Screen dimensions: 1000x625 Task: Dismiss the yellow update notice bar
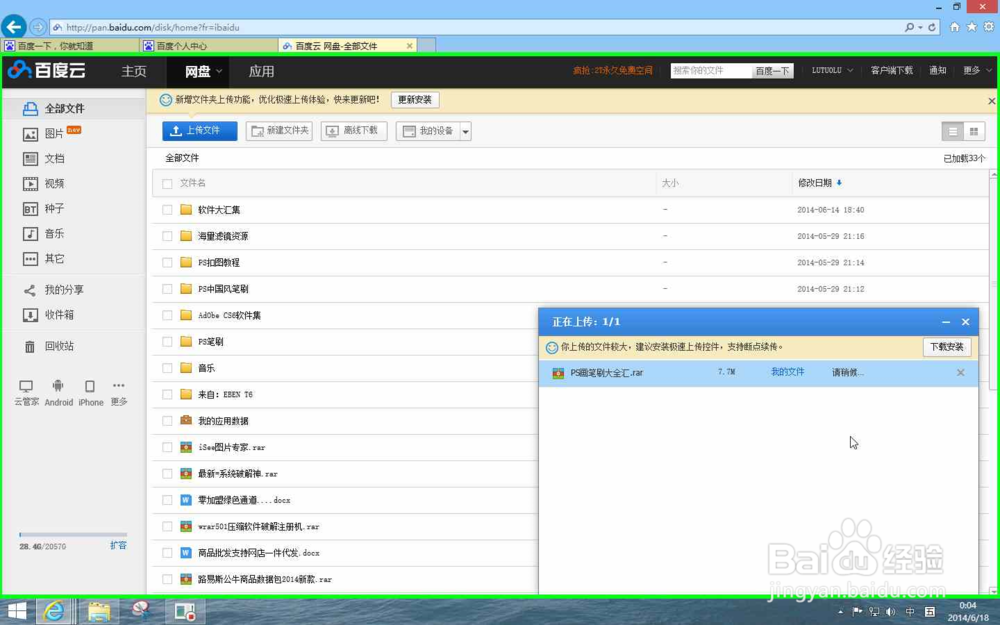click(x=992, y=101)
